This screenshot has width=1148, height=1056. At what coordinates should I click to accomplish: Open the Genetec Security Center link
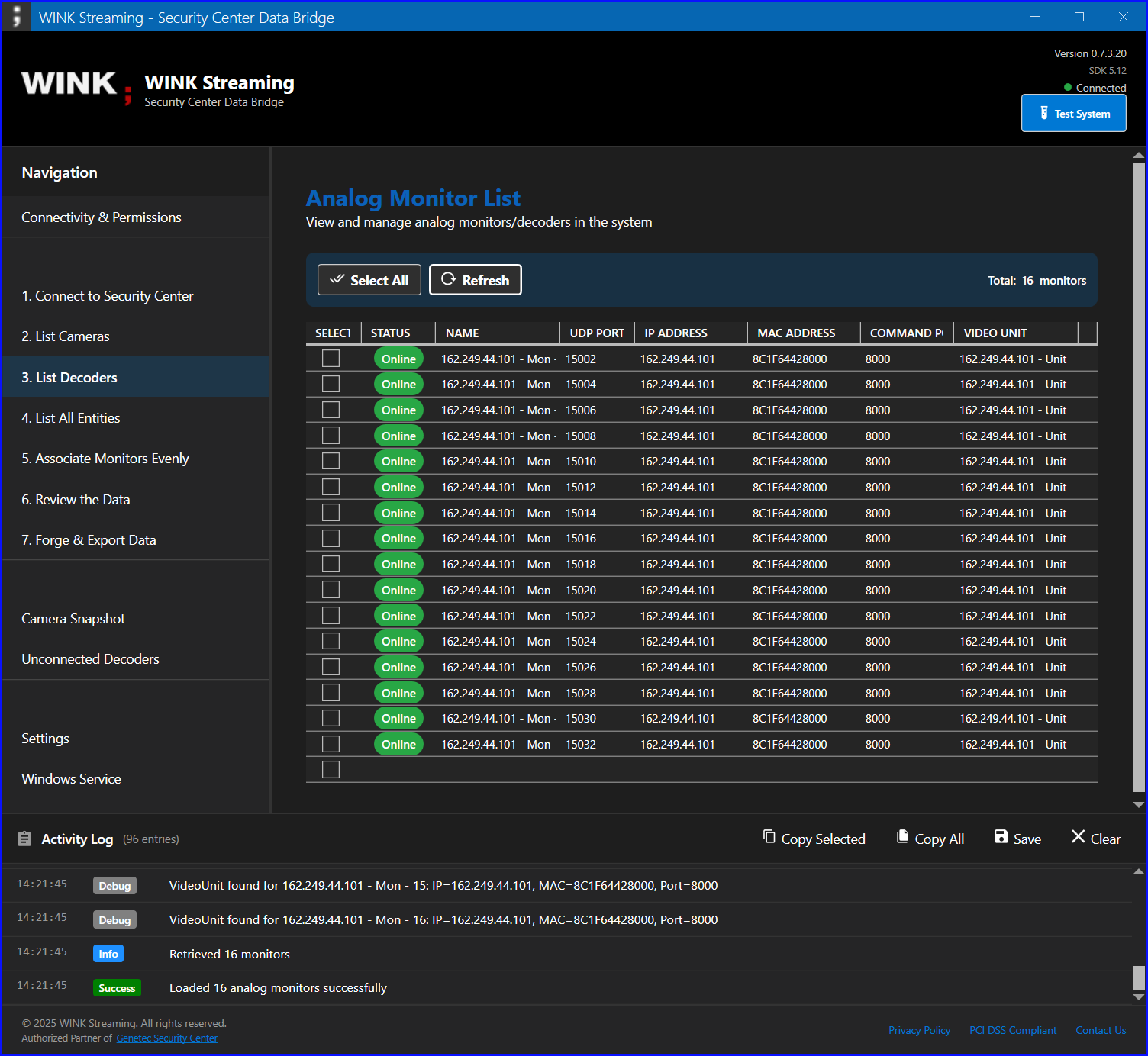[x=167, y=1038]
